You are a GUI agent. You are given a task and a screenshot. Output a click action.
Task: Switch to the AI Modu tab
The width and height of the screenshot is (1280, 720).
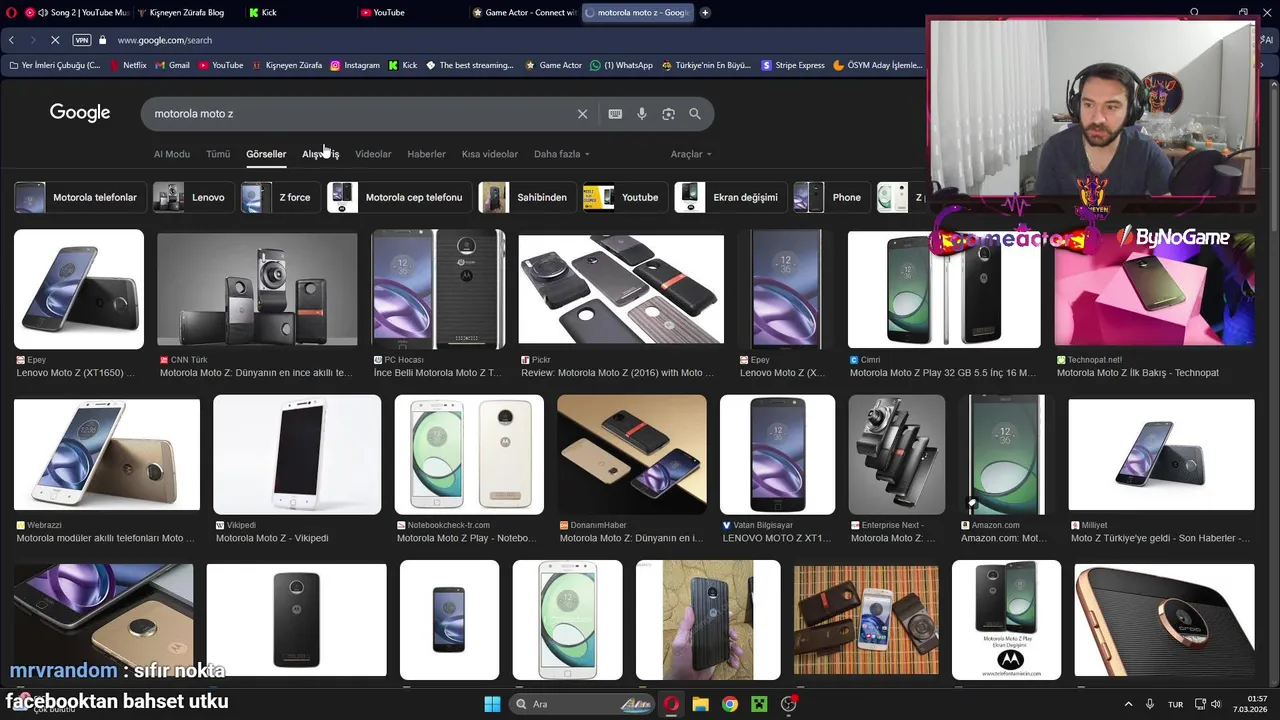(171, 154)
